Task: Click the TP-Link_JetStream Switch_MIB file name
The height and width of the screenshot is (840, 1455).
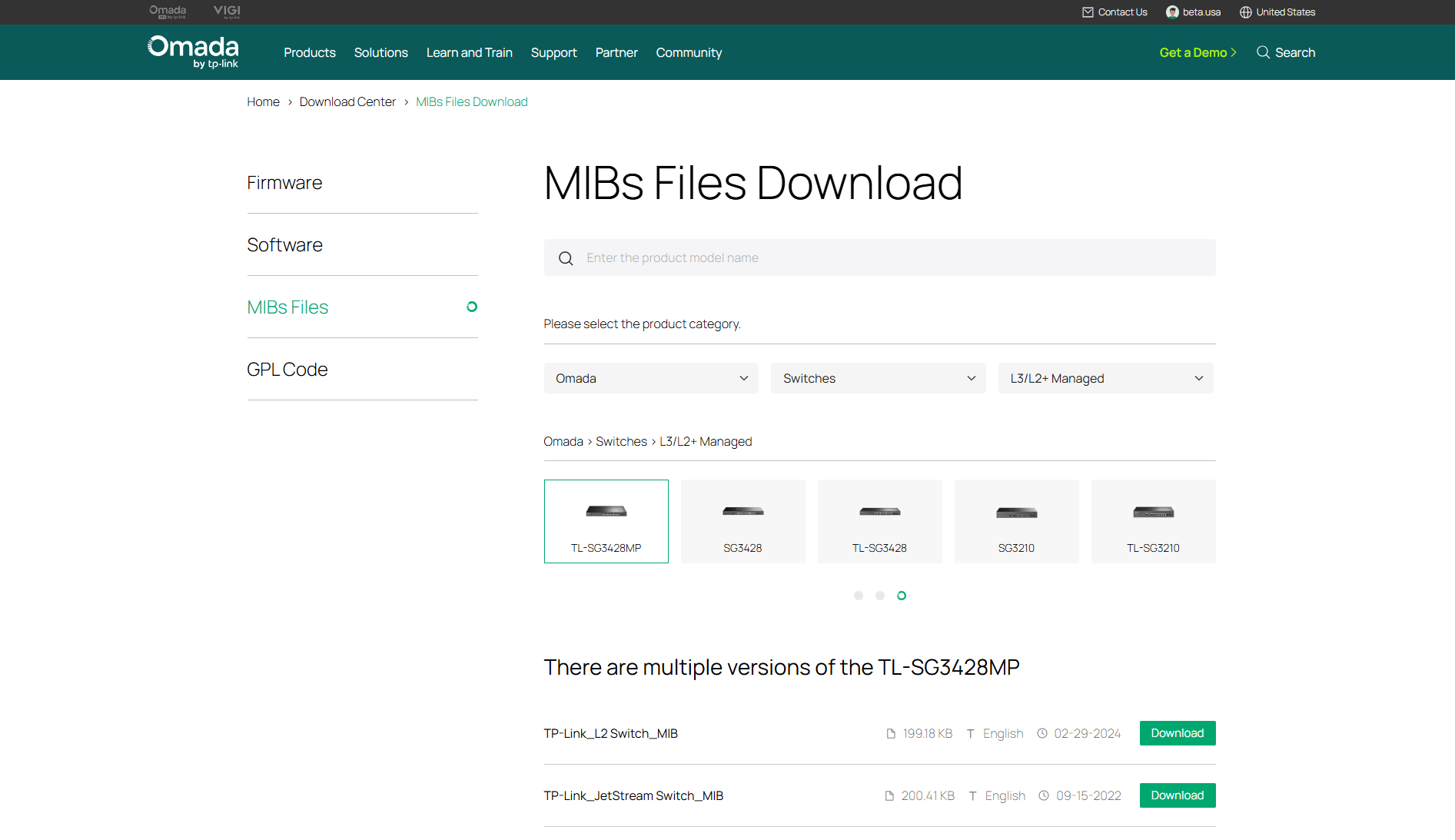Action: tap(633, 795)
